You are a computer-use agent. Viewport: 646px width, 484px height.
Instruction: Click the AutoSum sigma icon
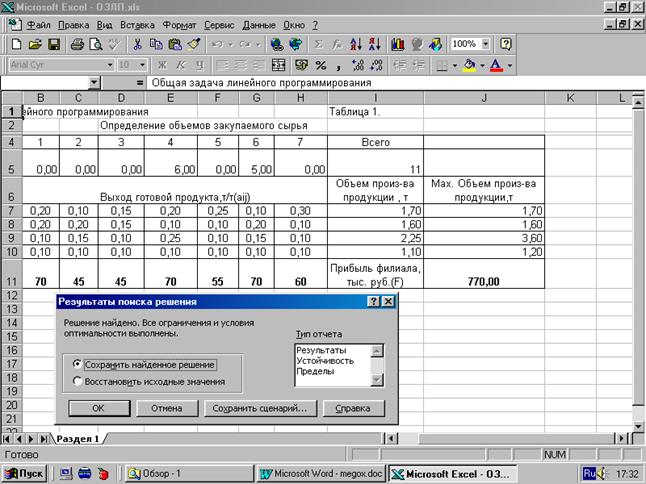318,44
